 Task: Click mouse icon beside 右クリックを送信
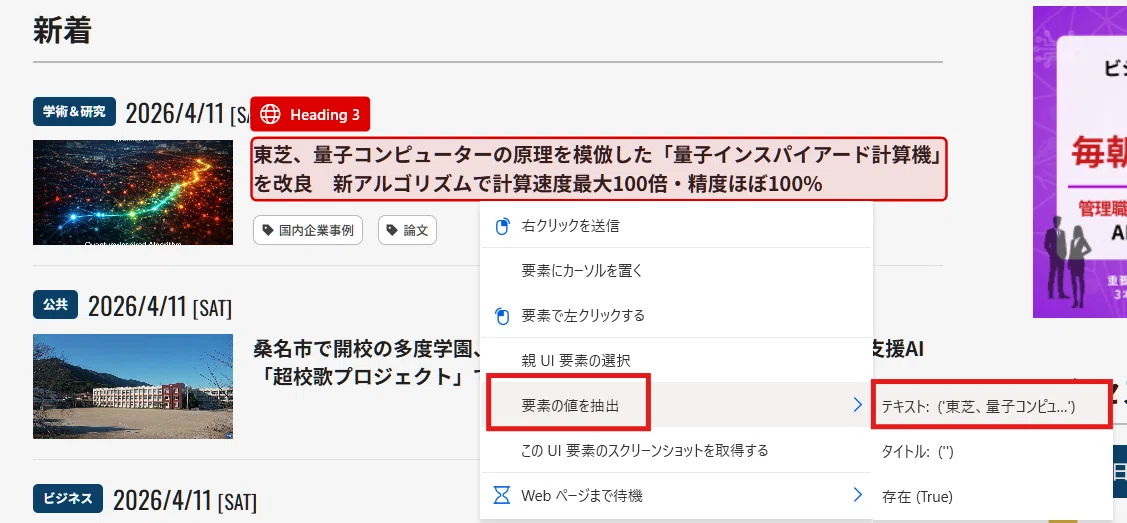[x=502, y=227]
